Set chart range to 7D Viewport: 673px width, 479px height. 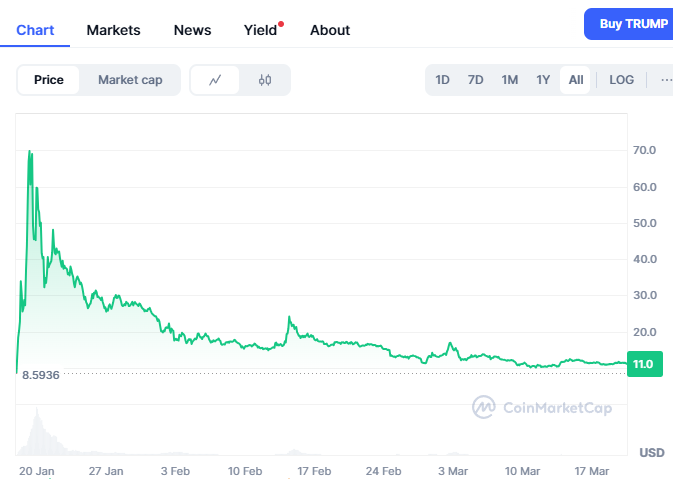(475, 80)
